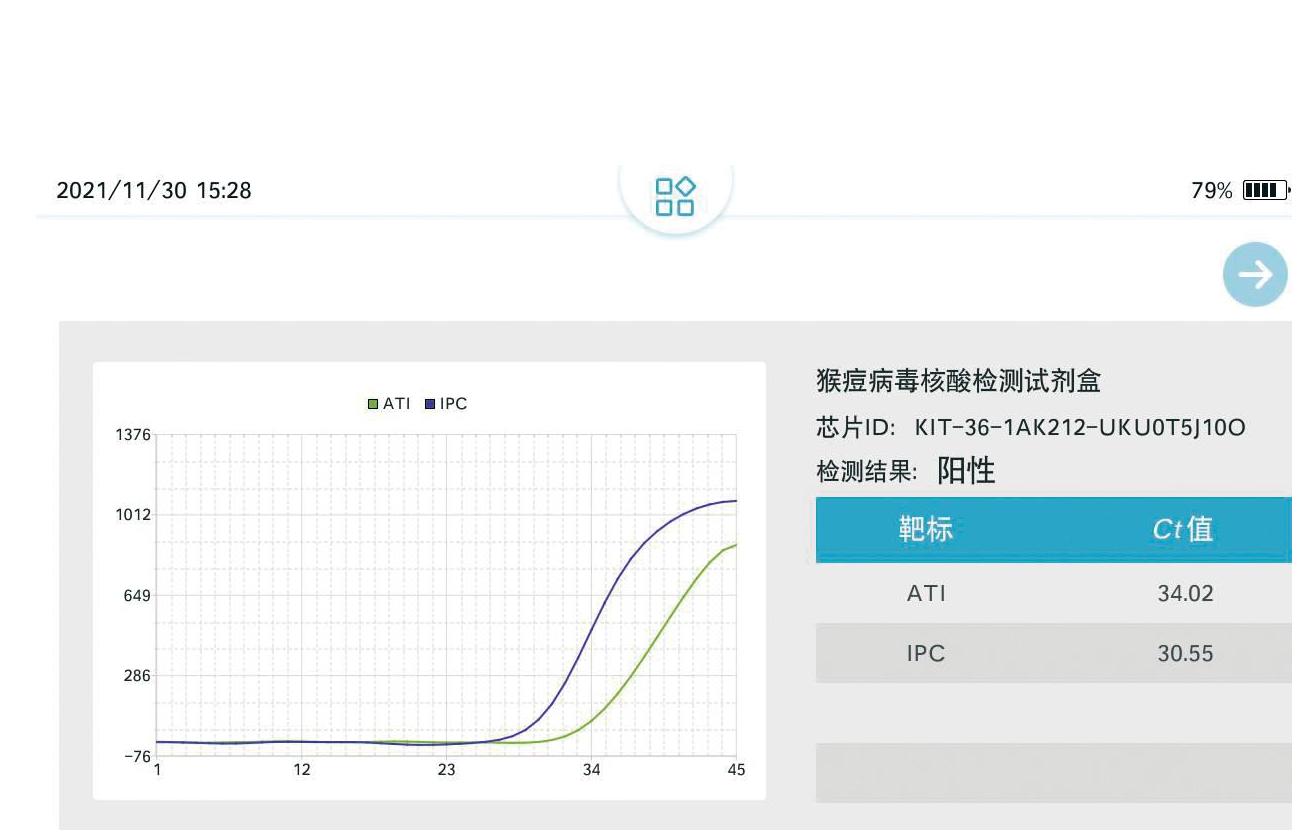Click the 阳性 test result text
The image size is (1292, 830).
click(x=965, y=470)
